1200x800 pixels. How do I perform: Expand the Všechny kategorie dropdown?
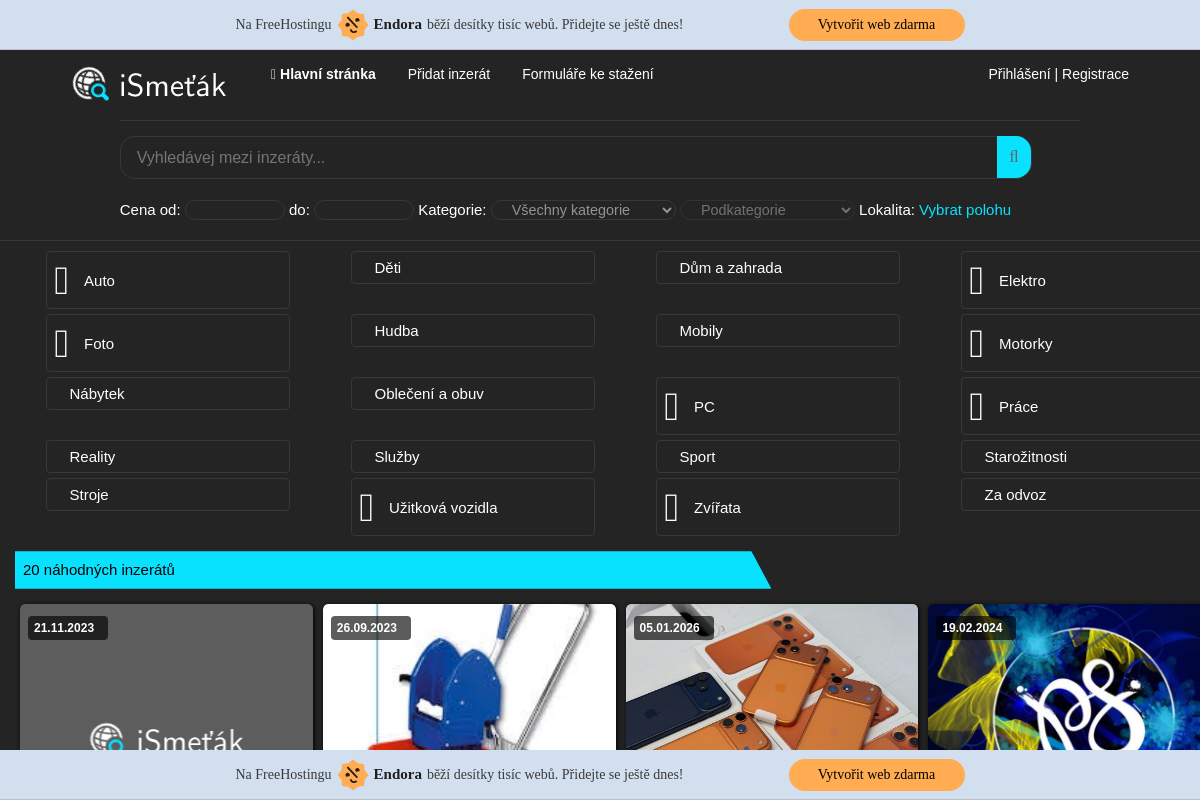pyautogui.click(x=583, y=210)
